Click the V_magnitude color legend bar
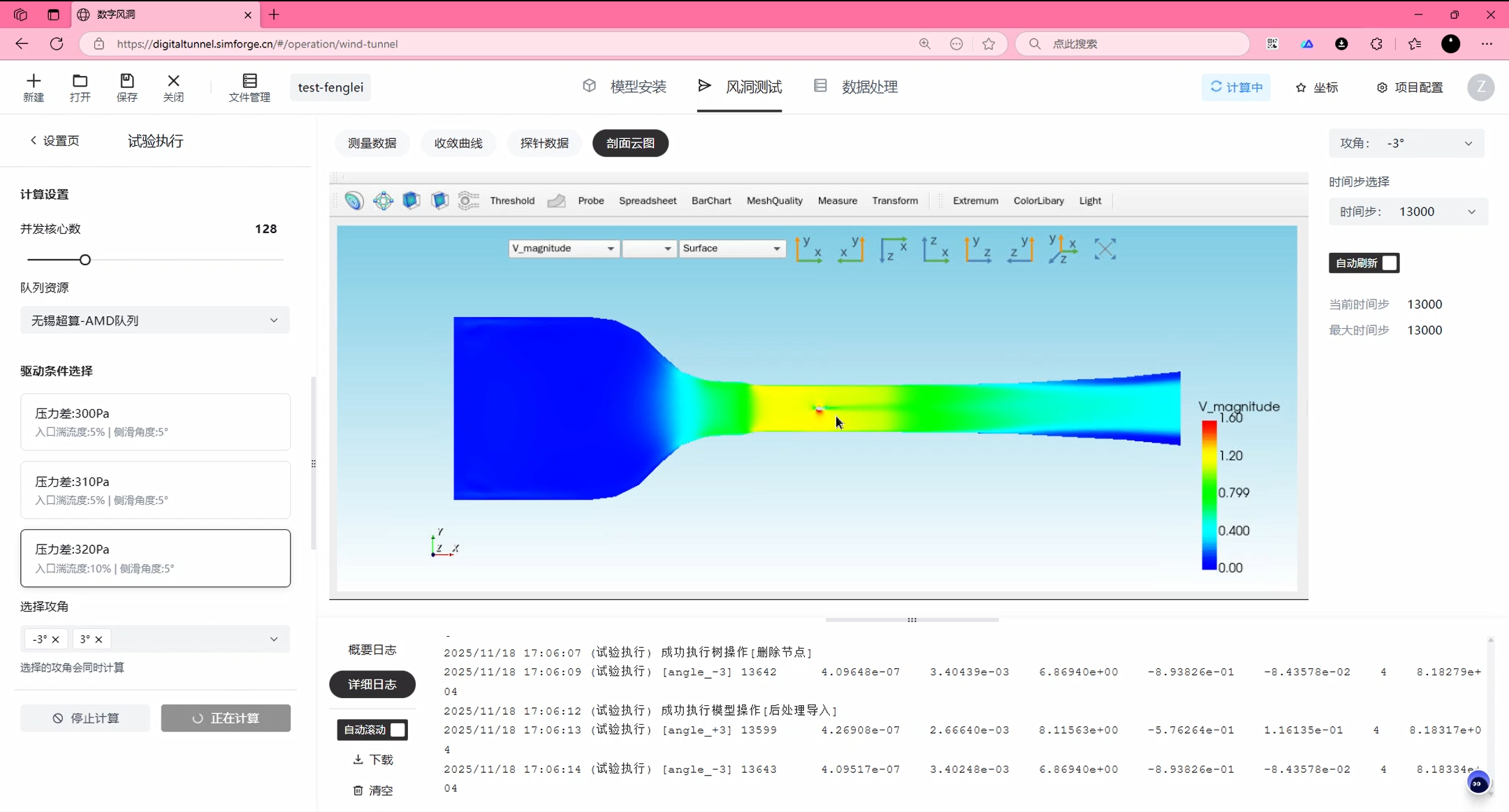The height and width of the screenshot is (812, 1509). (x=1209, y=495)
